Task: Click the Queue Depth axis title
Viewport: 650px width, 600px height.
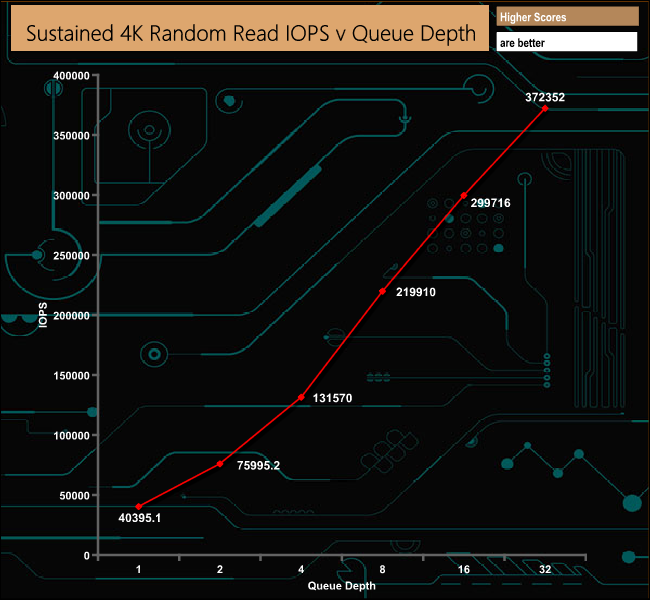Action: click(x=342, y=585)
